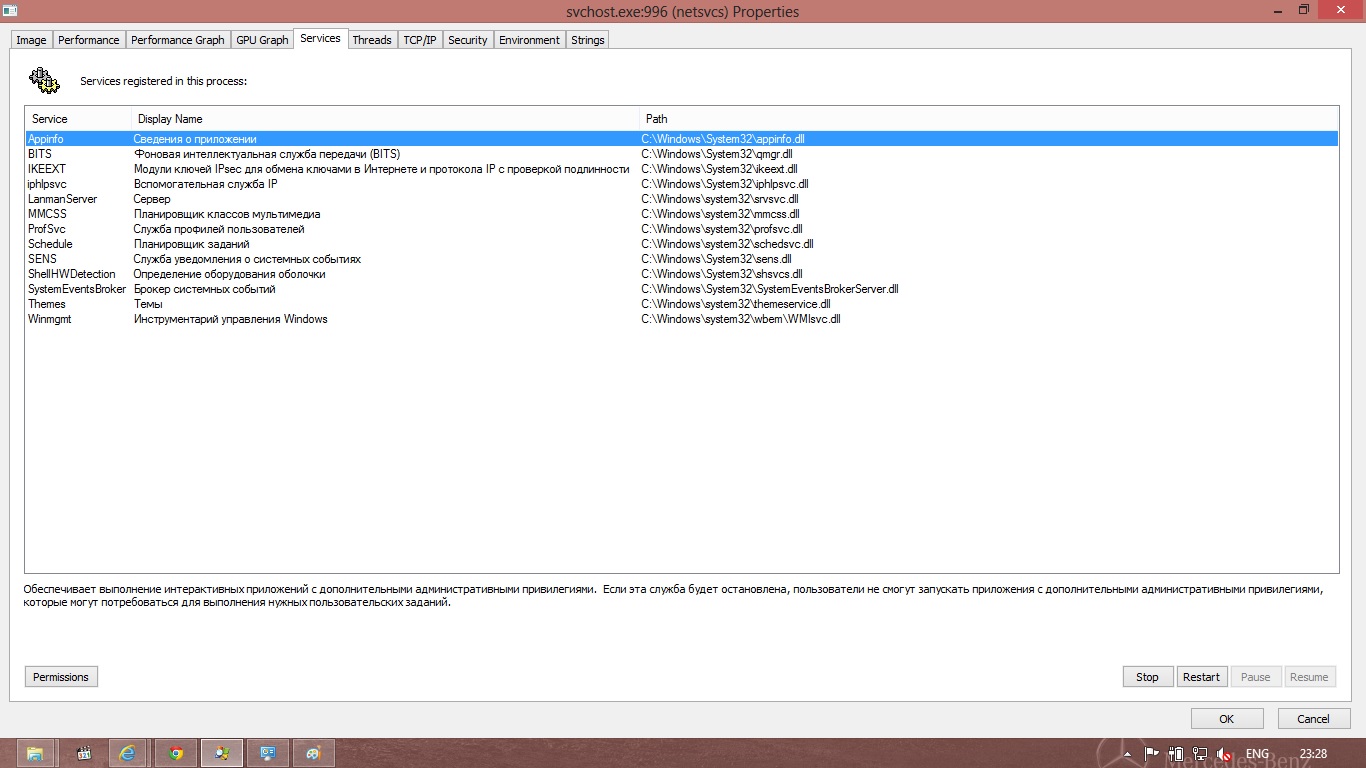Click the battery power tray icon

coord(1177,754)
